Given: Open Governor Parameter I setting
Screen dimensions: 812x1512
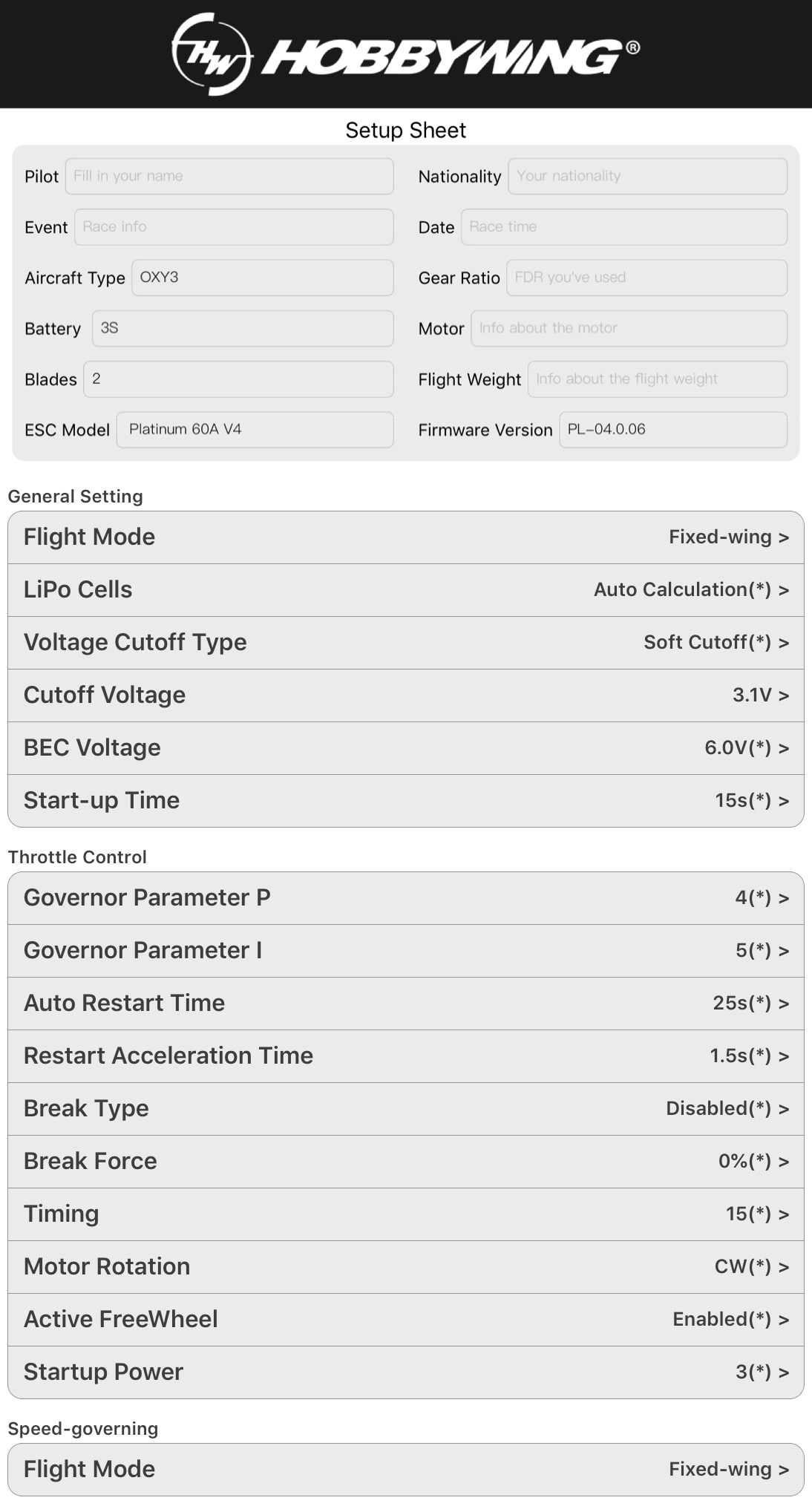Looking at the screenshot, I should tap(405, 951).
